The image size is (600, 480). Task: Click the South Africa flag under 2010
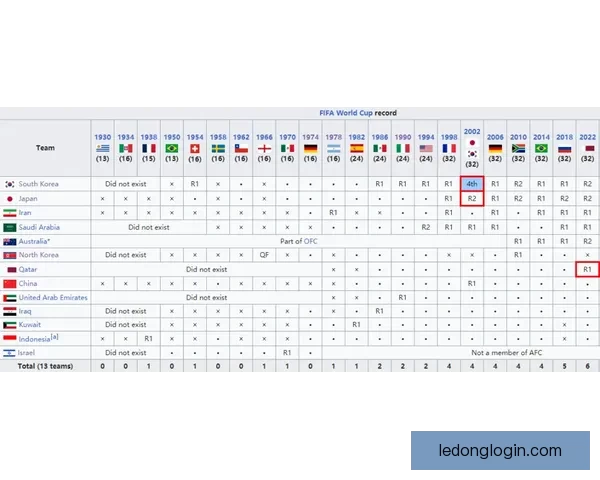[x=518, y=148]
